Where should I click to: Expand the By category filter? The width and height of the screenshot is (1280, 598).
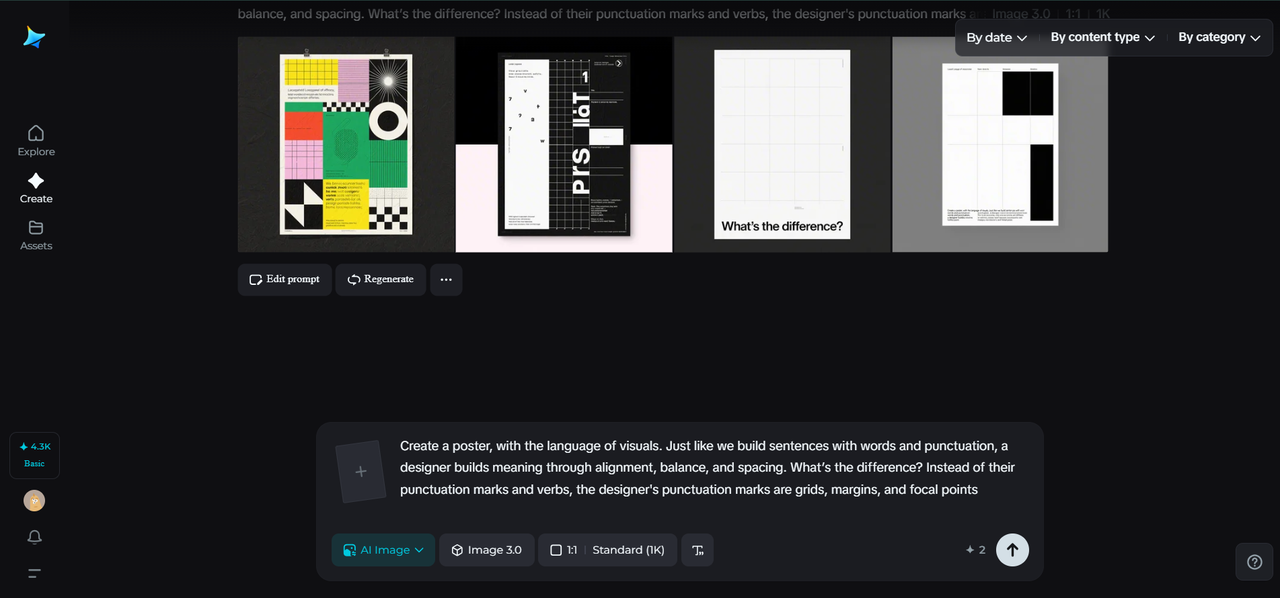click(1218, 38)
